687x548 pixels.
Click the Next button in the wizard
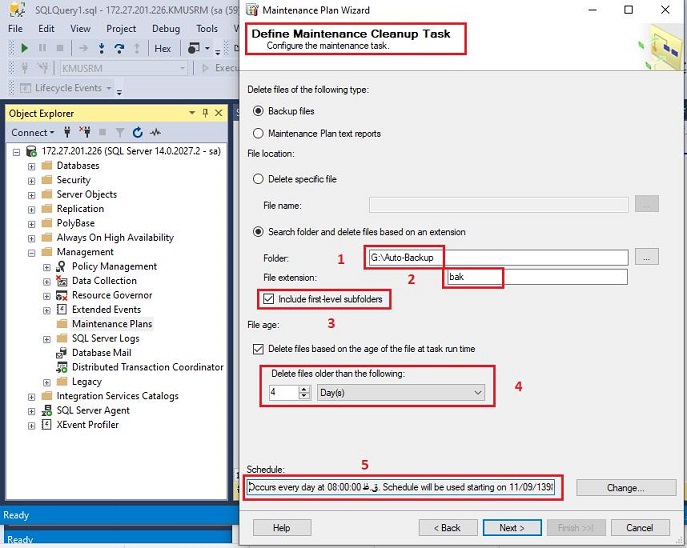coord(511,527)
